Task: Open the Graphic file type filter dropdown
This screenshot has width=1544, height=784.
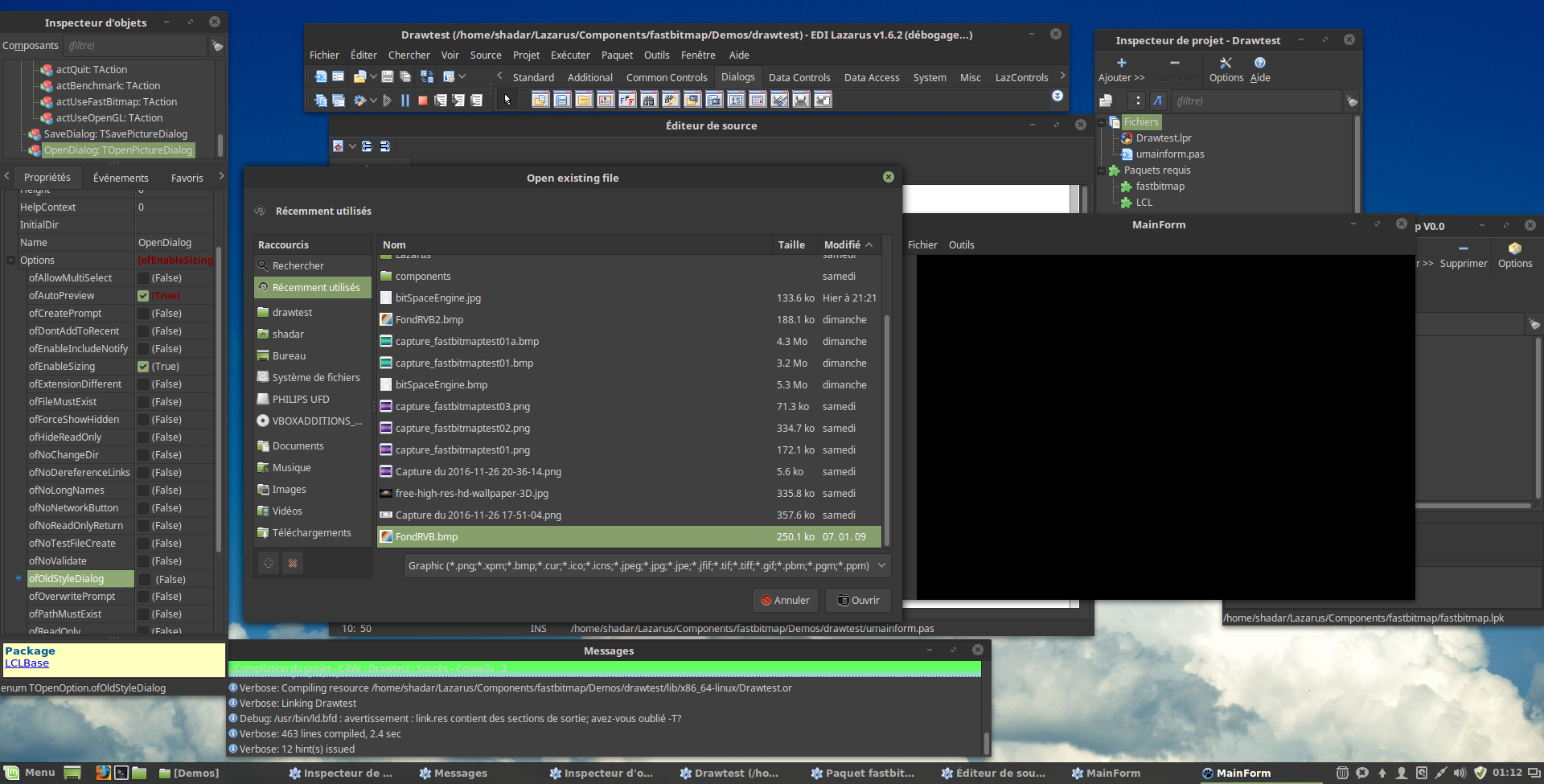Action: [647, 565]
